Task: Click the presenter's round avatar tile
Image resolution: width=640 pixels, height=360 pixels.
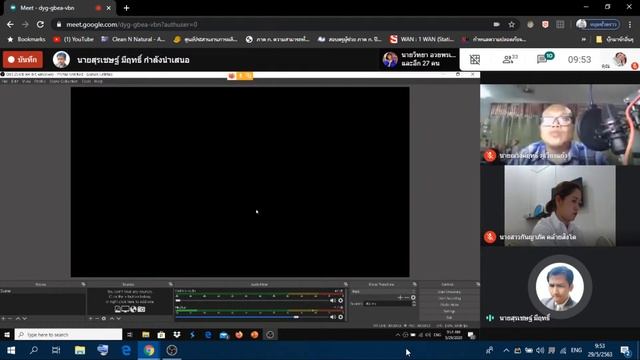Action: tap(560, 287)
